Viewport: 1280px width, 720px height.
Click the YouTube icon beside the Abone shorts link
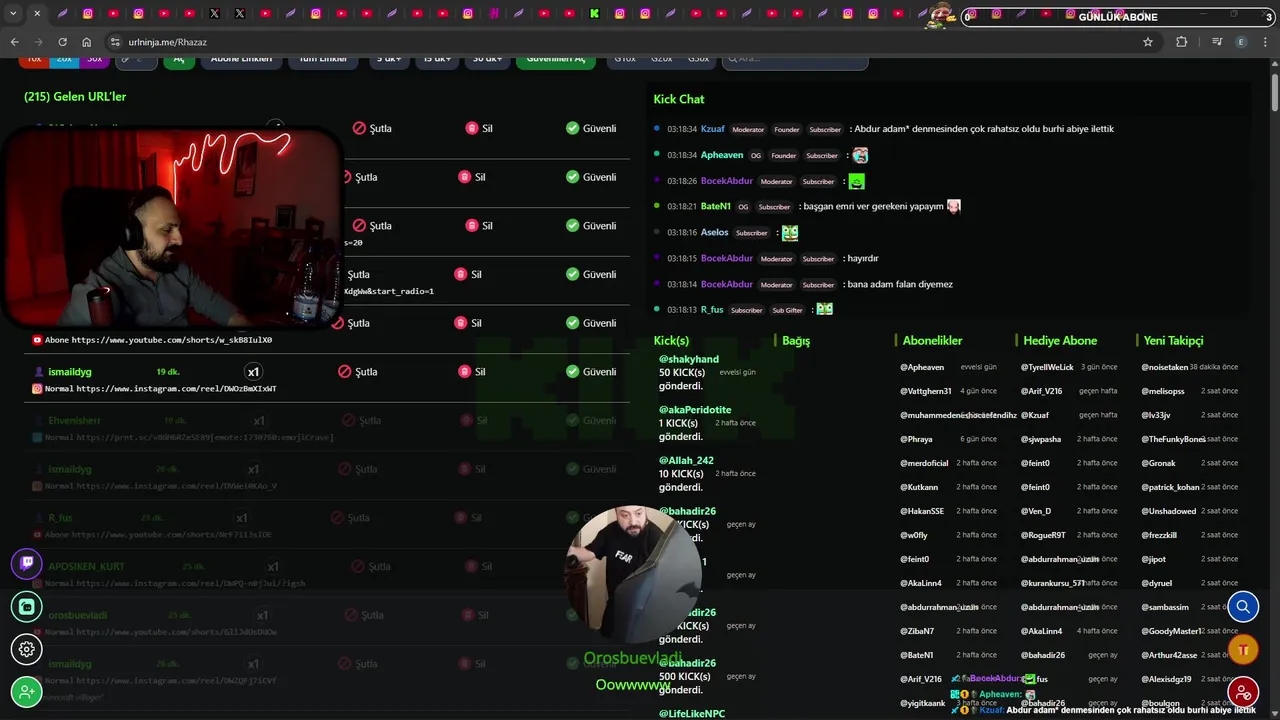pos(37,340)
